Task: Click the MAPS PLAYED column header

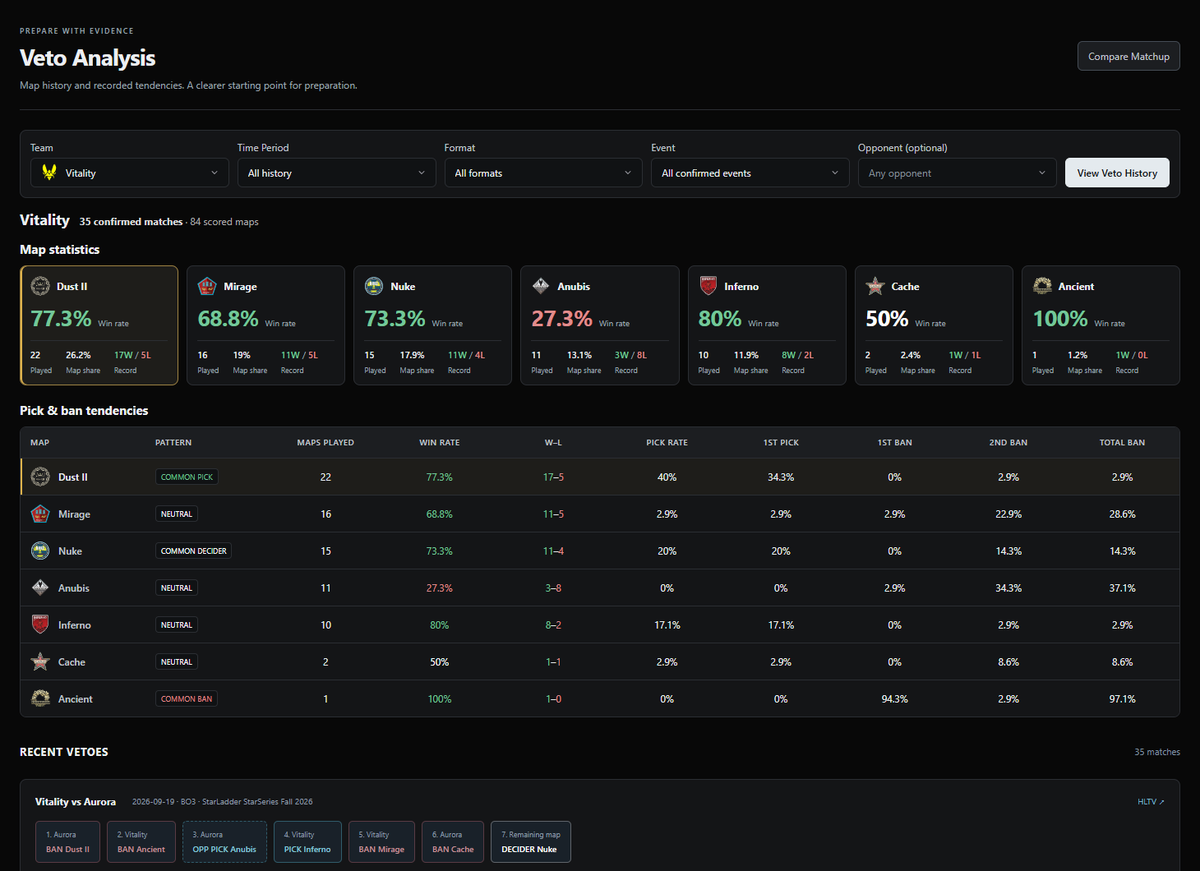Action: 325,442
